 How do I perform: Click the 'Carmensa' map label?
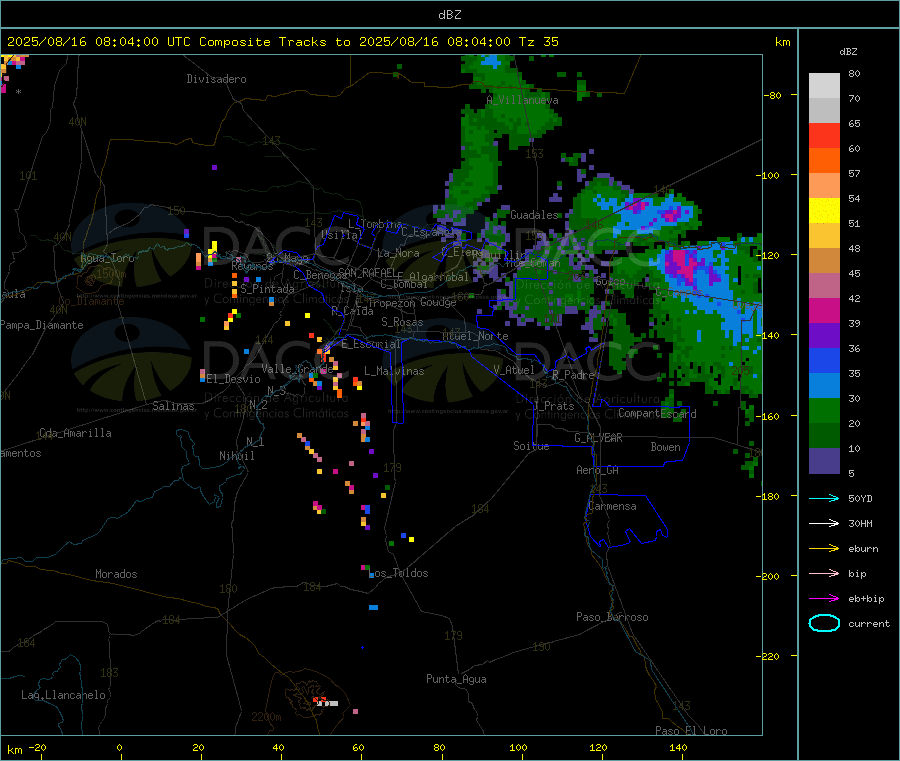coord(612,506)
